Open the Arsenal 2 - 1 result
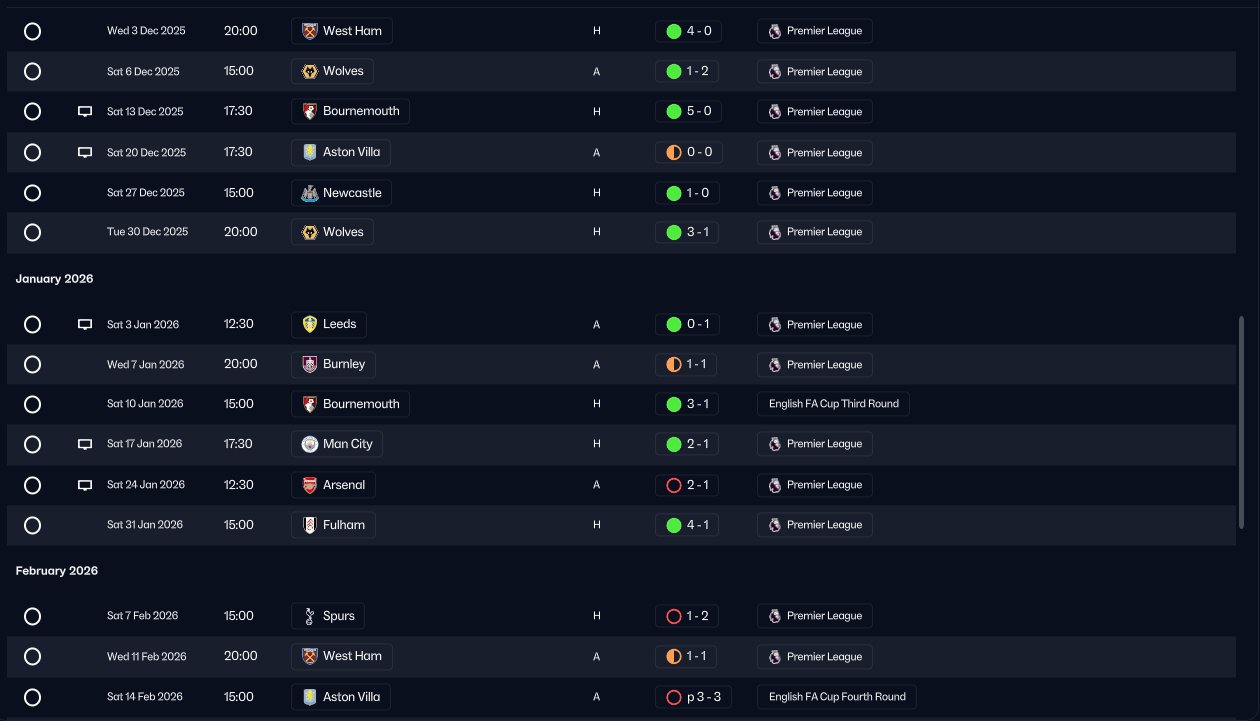Image resolution: width=1260 pixels, height=721 pixels. [x=687, y=485]
